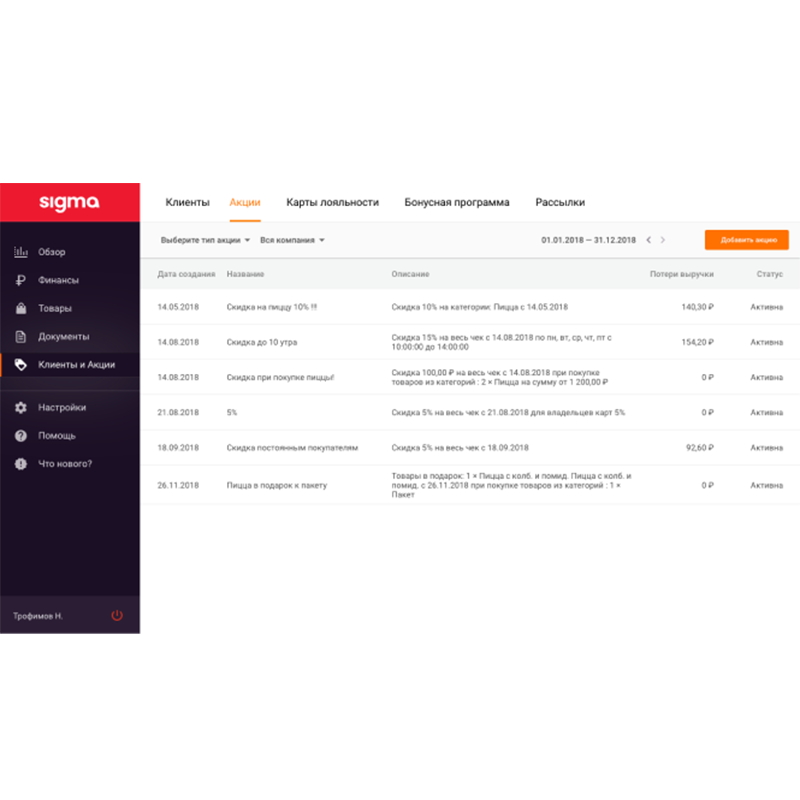Screen dimensions: 800x800
Task: Switch to the Рассылки tab
Action: (x=560, y=203)
